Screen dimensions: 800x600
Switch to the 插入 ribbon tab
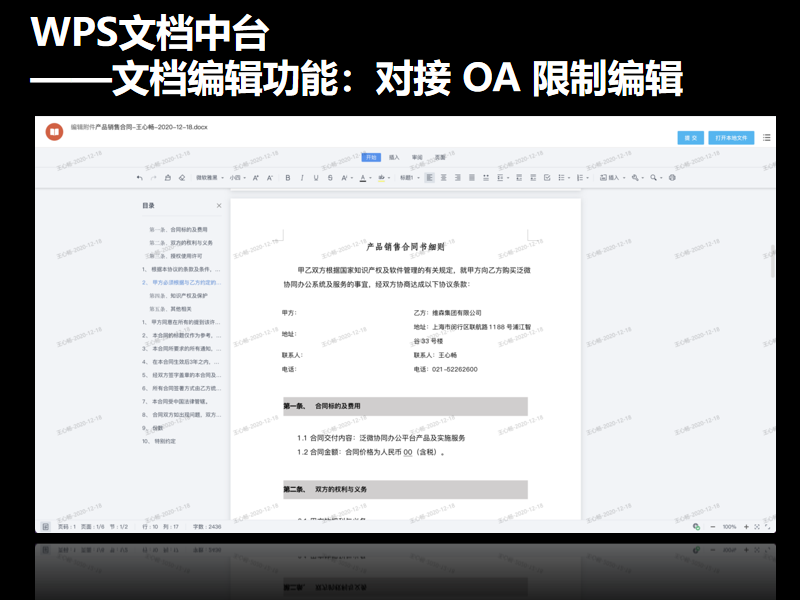tap(394, 157)
